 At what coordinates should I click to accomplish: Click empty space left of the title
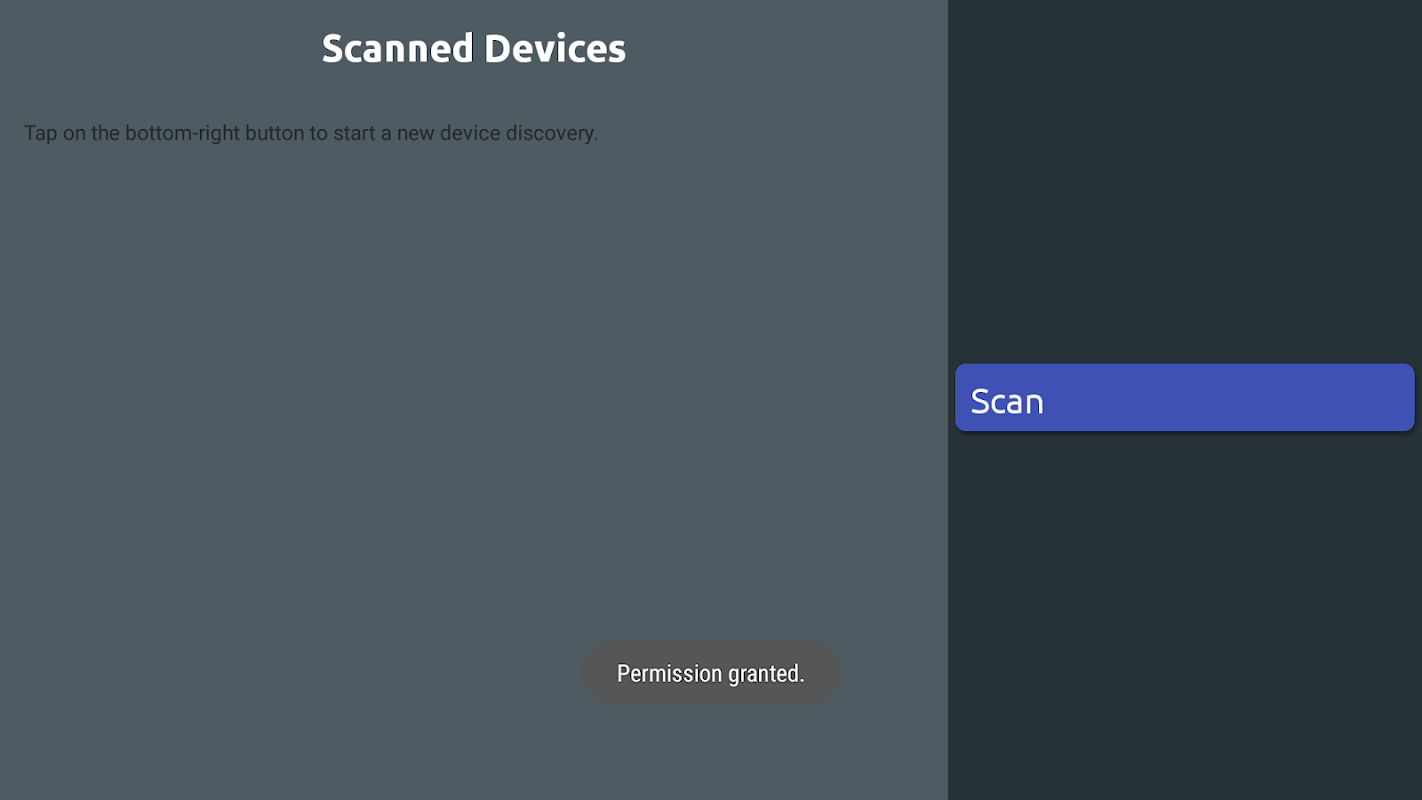coord(160,48)
